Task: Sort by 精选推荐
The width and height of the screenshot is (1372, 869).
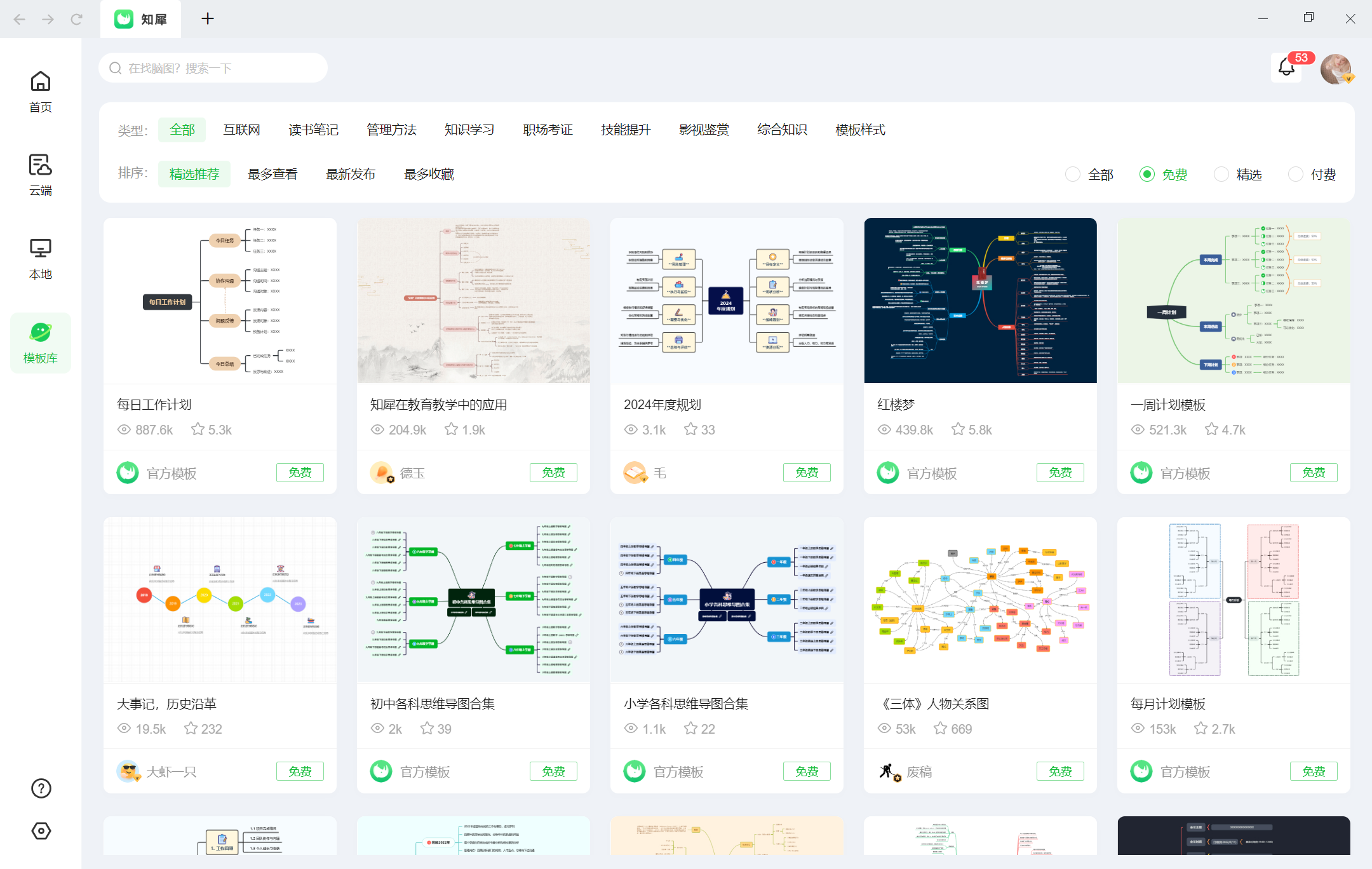Action: [194, 174]
